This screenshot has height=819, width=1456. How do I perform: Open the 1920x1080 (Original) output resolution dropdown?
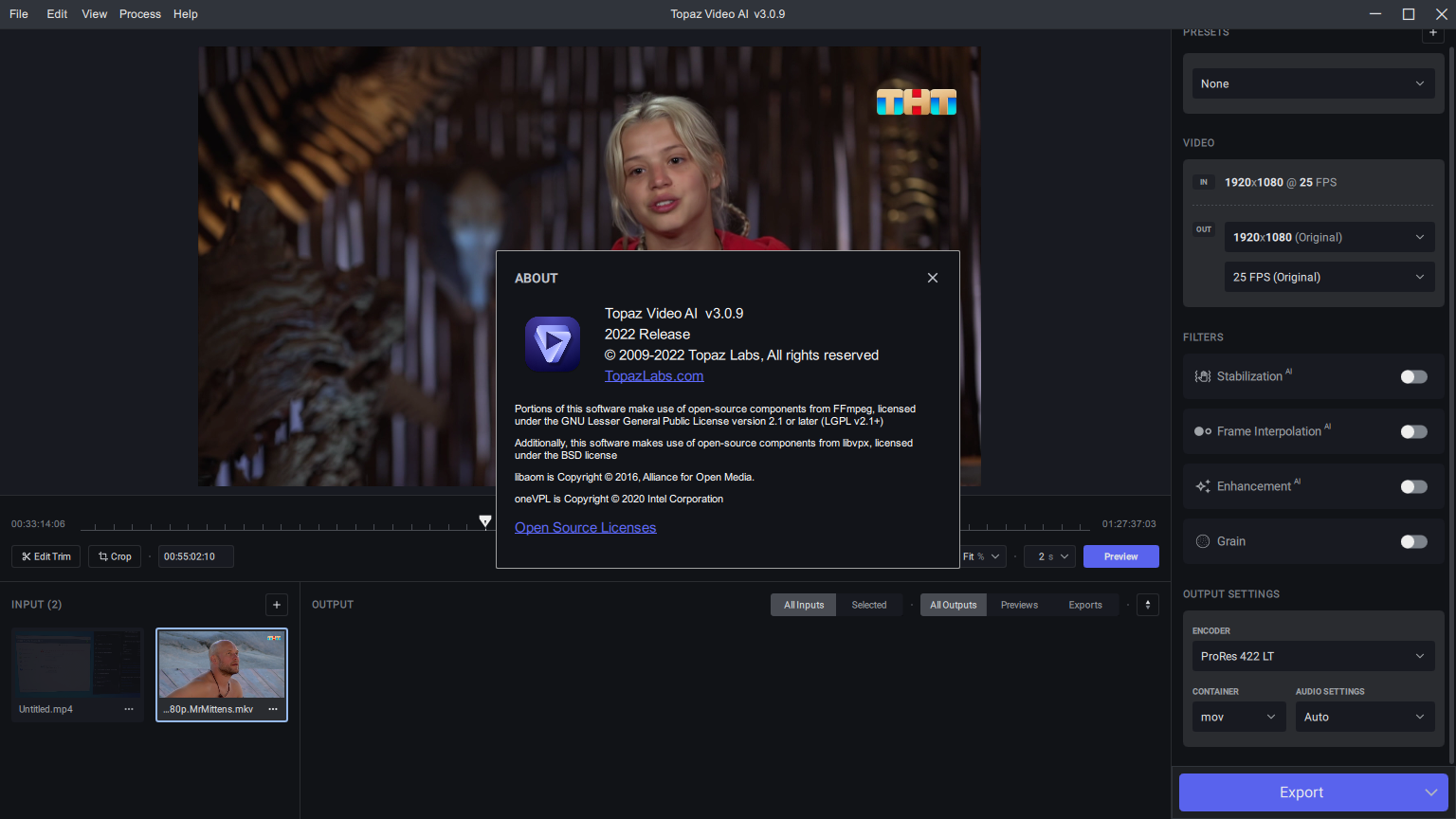pos(1329,237)
